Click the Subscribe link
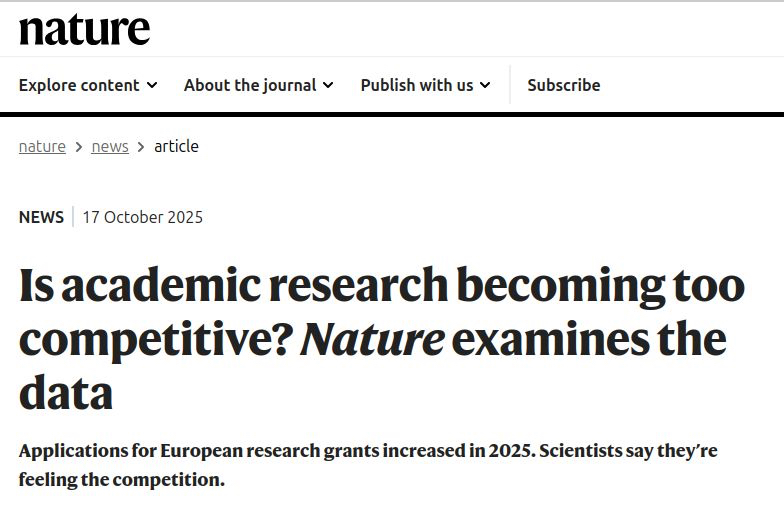784x506 pixels. point(564,85)
